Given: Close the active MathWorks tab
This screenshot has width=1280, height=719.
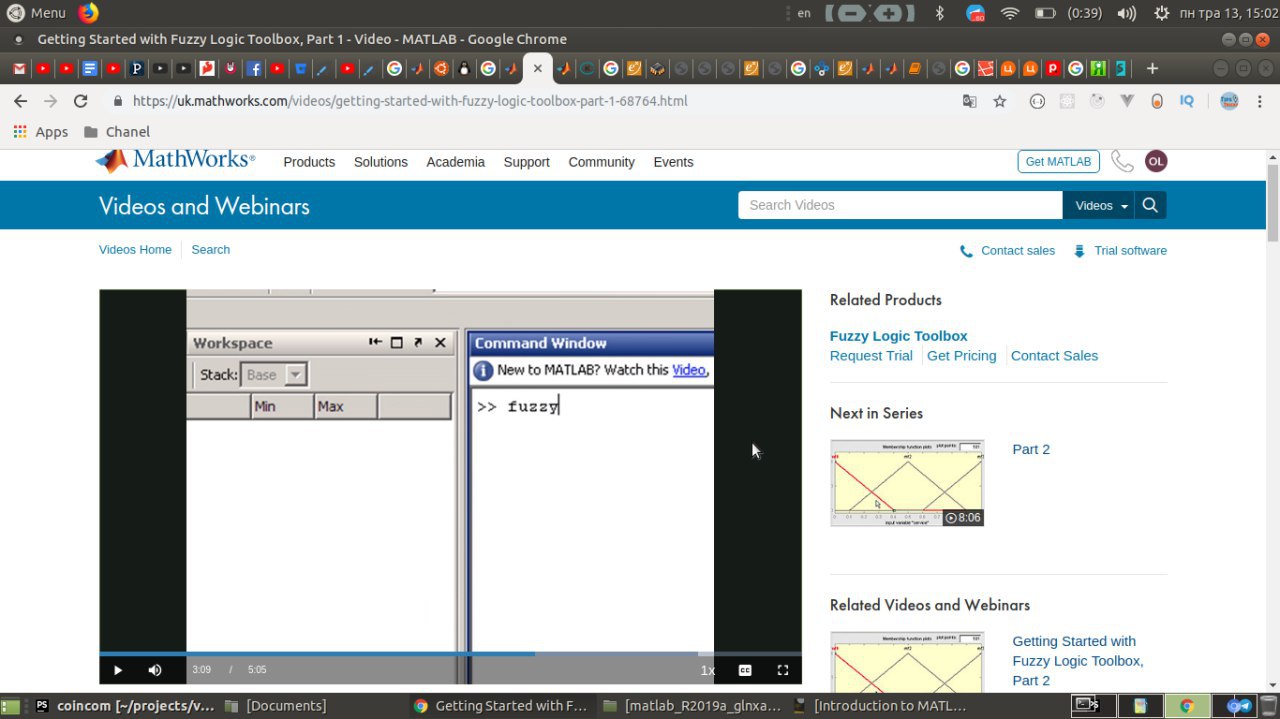Looking at the screenshot, I should pos(537,68).
